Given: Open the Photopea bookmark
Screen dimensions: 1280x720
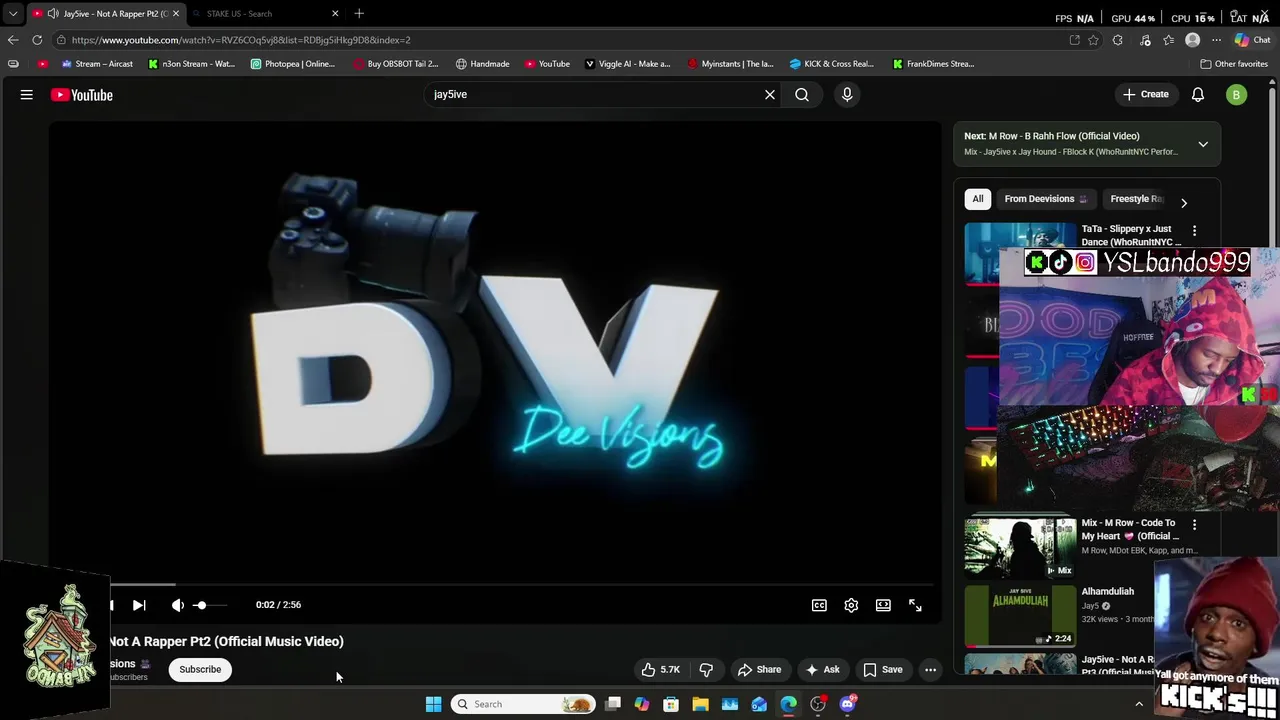Looking at the screenshot, I should coord(293,64).
